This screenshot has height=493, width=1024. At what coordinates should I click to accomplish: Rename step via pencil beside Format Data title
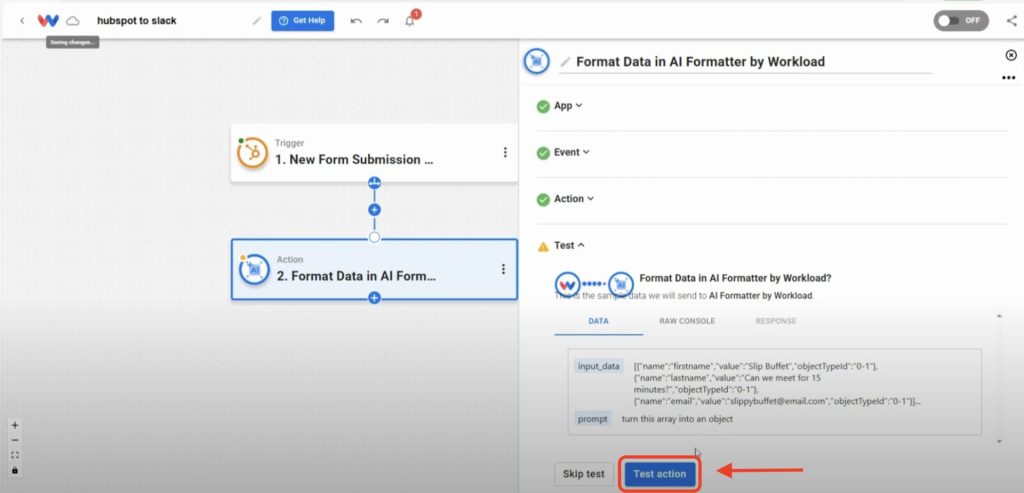566,62
